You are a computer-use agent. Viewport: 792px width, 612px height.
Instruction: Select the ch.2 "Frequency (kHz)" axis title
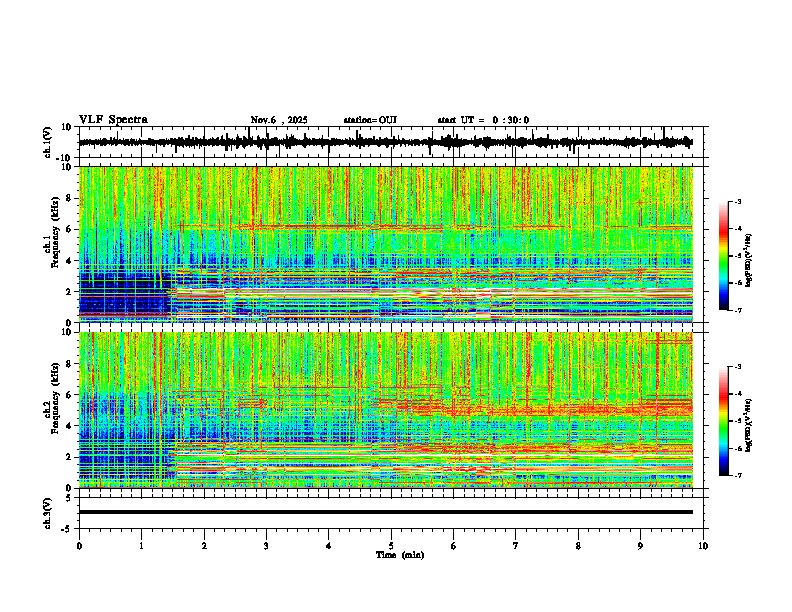(x=55, y=398)
